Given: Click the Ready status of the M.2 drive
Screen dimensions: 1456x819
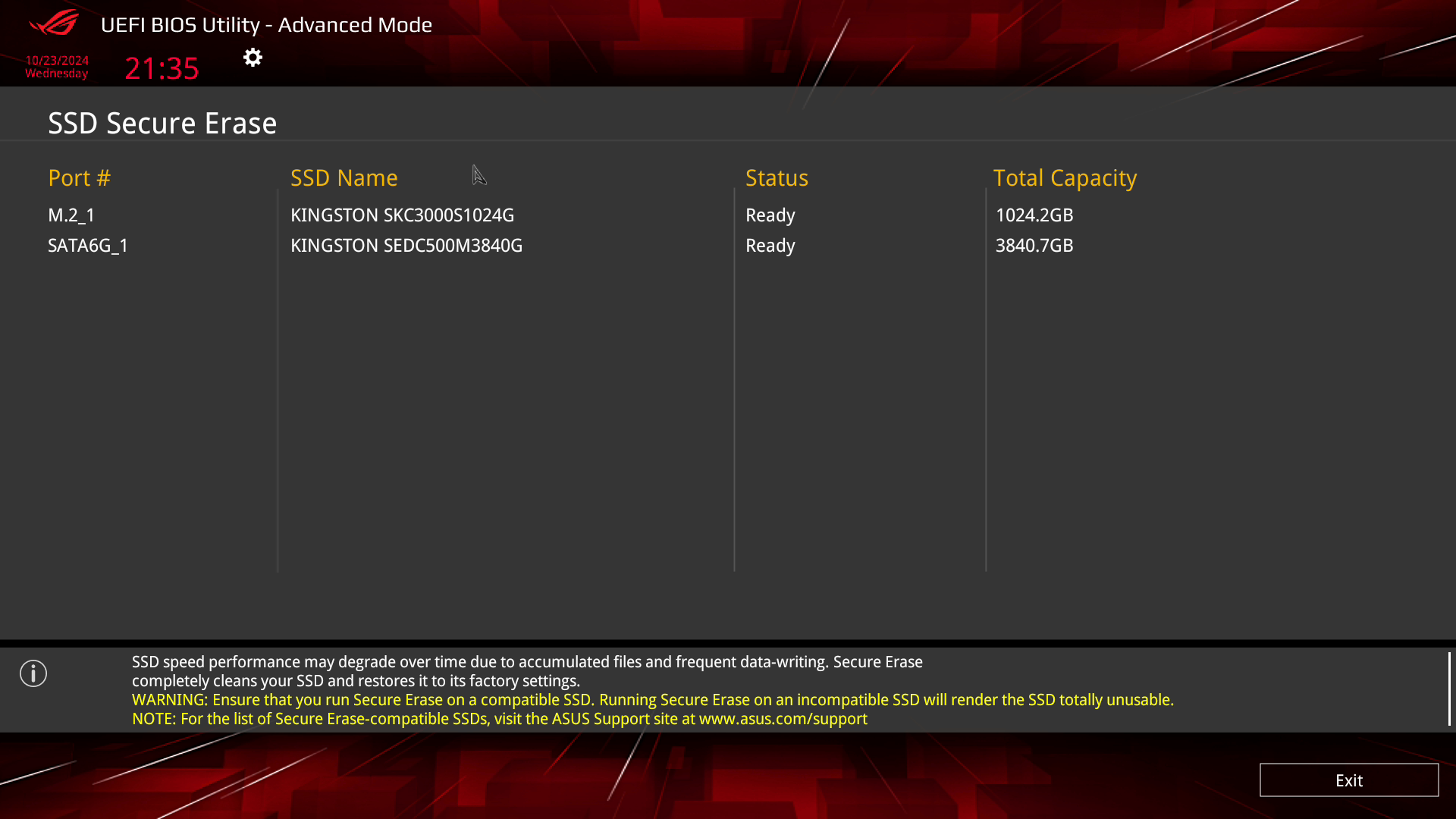Looking at the screenshot, I should pyautogui.click(x=770, y=215).
